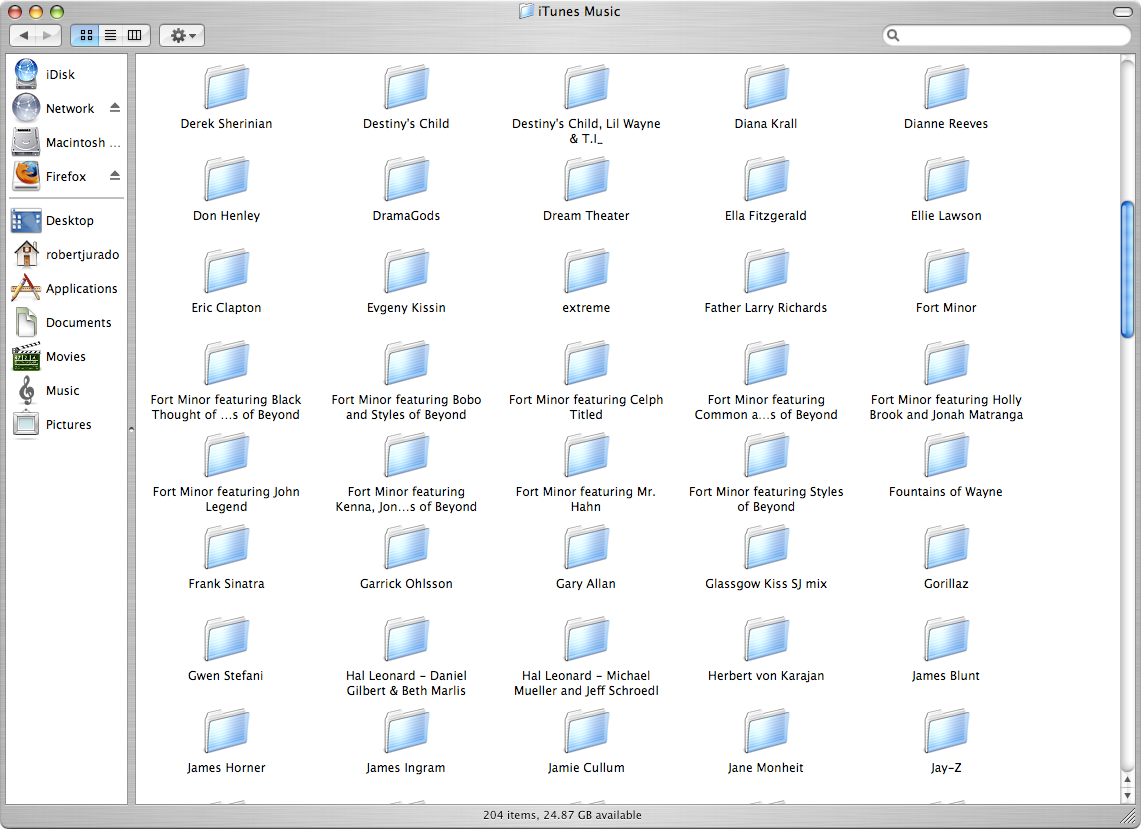
Task: Select the Gary Allan folder
Action: tap(586, 558)
